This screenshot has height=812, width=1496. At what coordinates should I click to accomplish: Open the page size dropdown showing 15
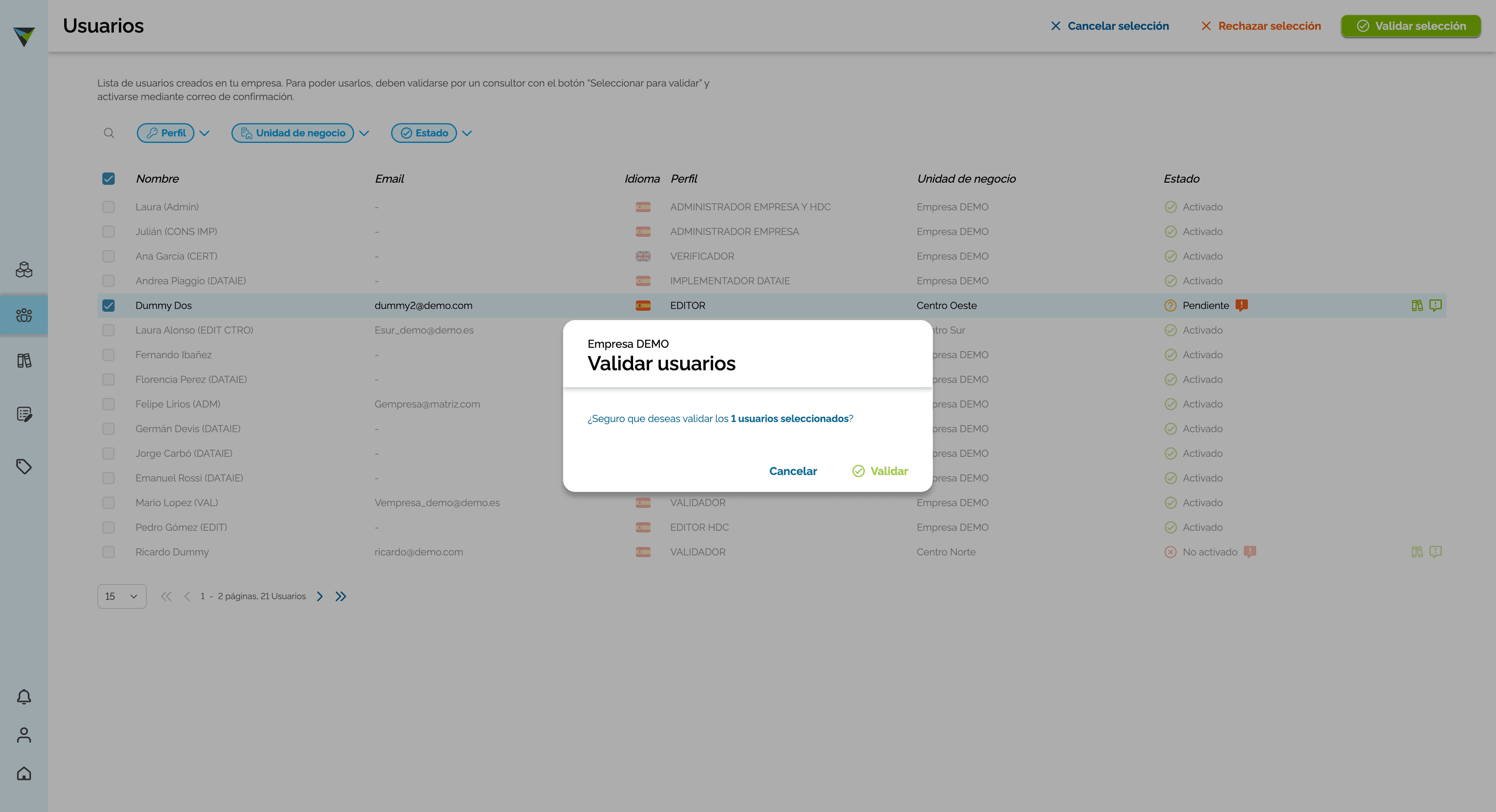(122, 596)
